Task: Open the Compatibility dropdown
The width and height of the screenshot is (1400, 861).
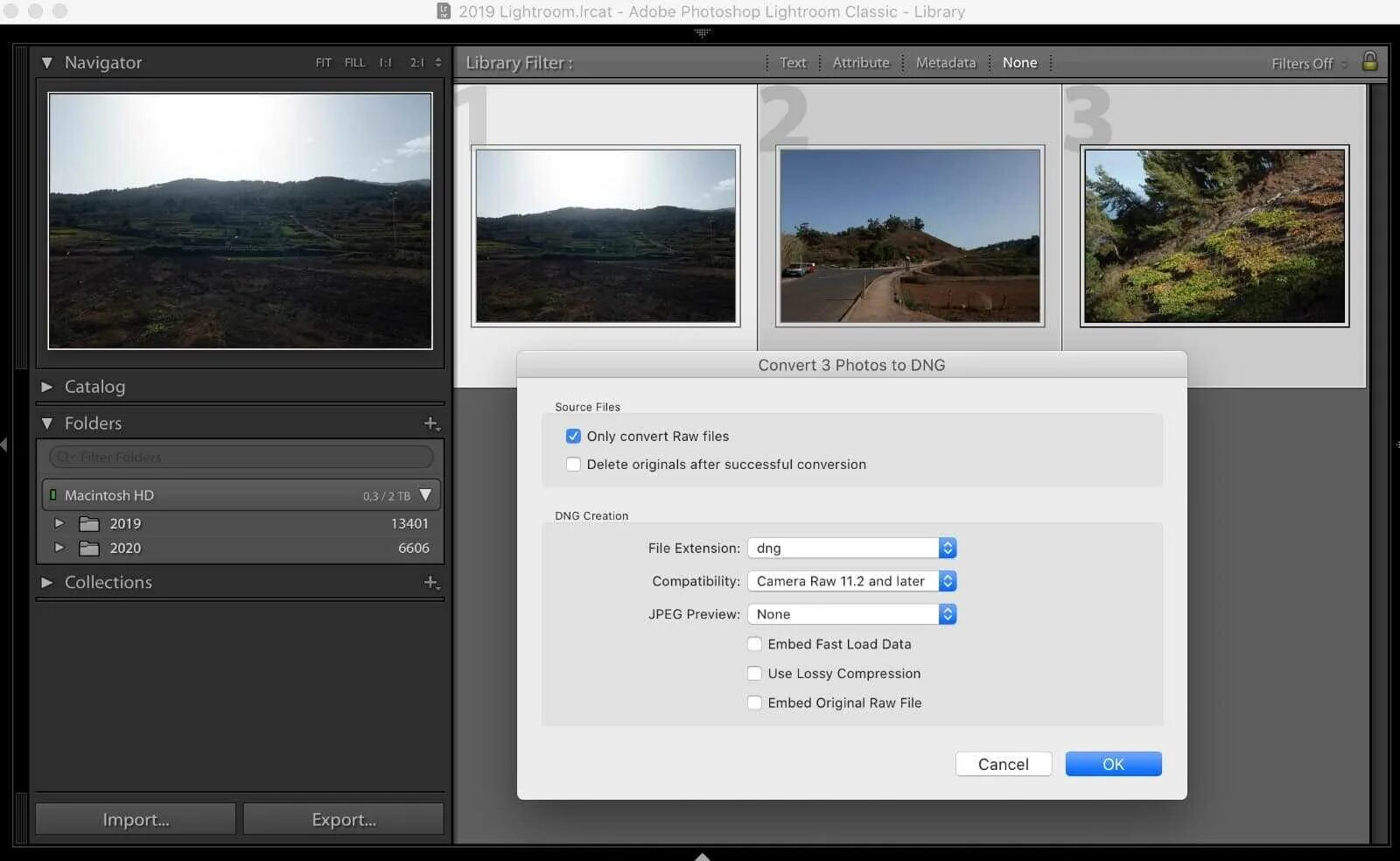Action: pyautogui.click(x=852, y=581)
